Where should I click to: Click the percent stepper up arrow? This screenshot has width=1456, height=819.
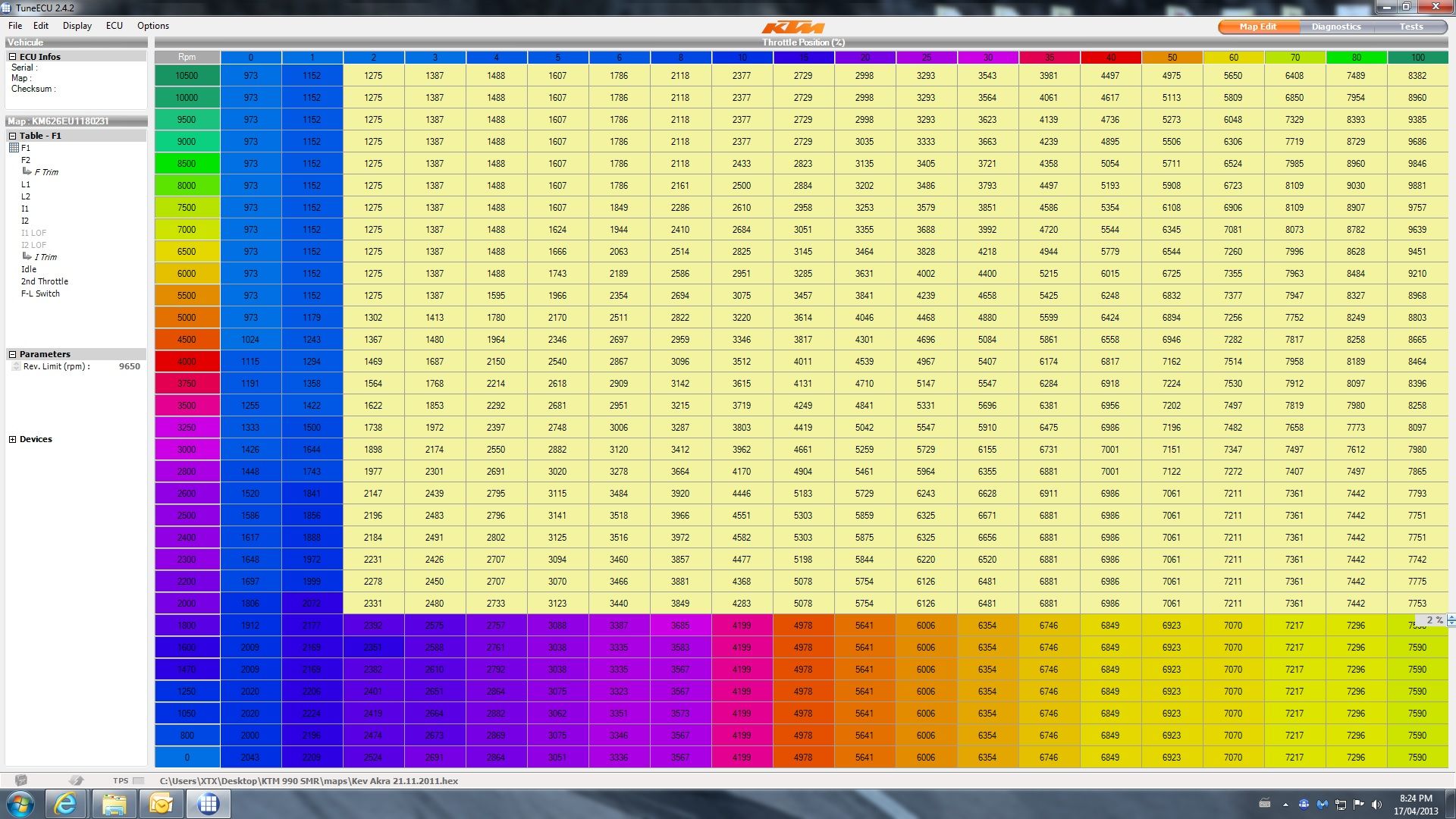[1451, 617]
